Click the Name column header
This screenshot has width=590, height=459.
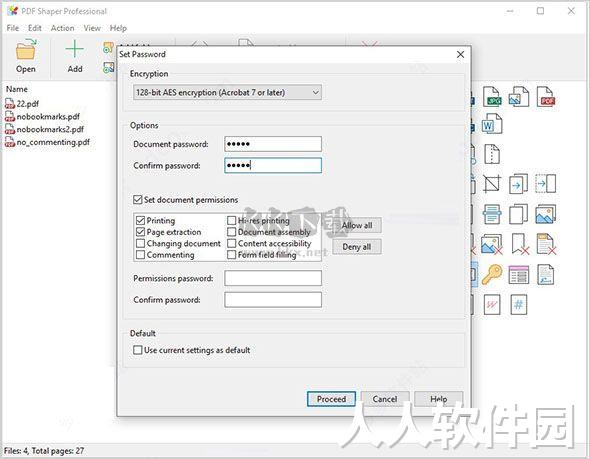(17, 89)
